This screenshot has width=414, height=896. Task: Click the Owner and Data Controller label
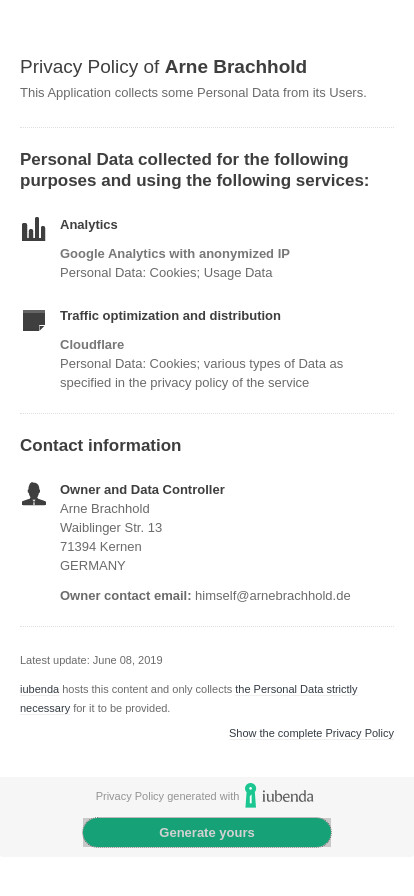[142, 490]
